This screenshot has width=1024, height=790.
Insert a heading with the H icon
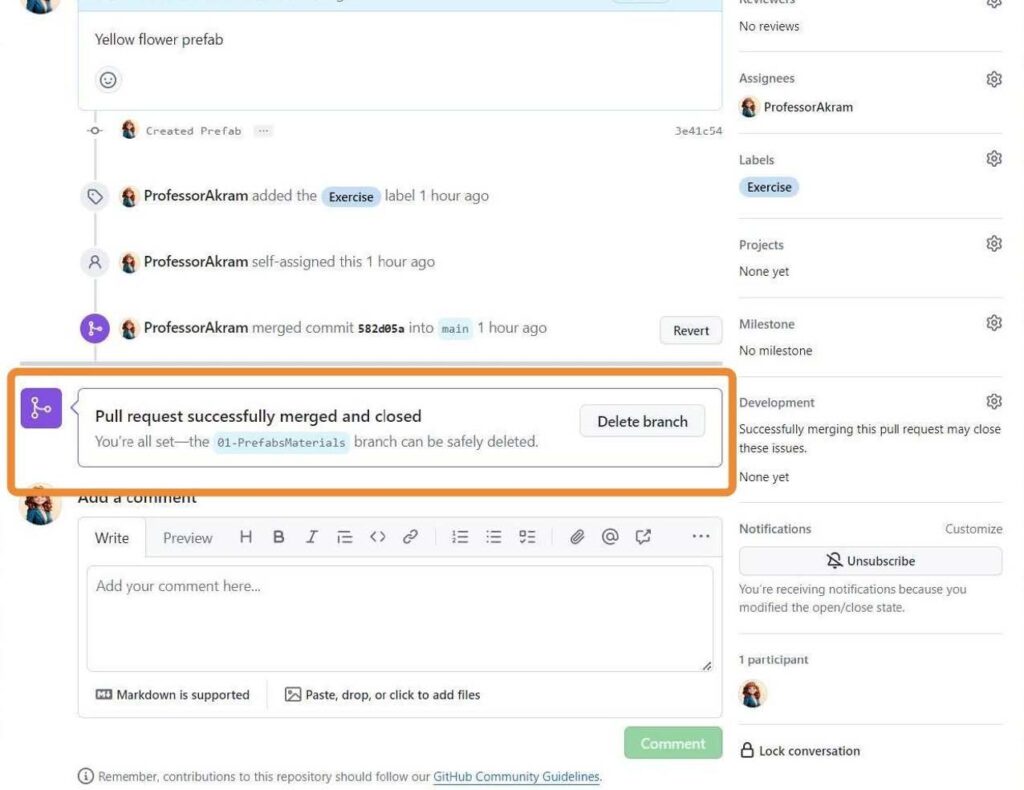[246, 537]
